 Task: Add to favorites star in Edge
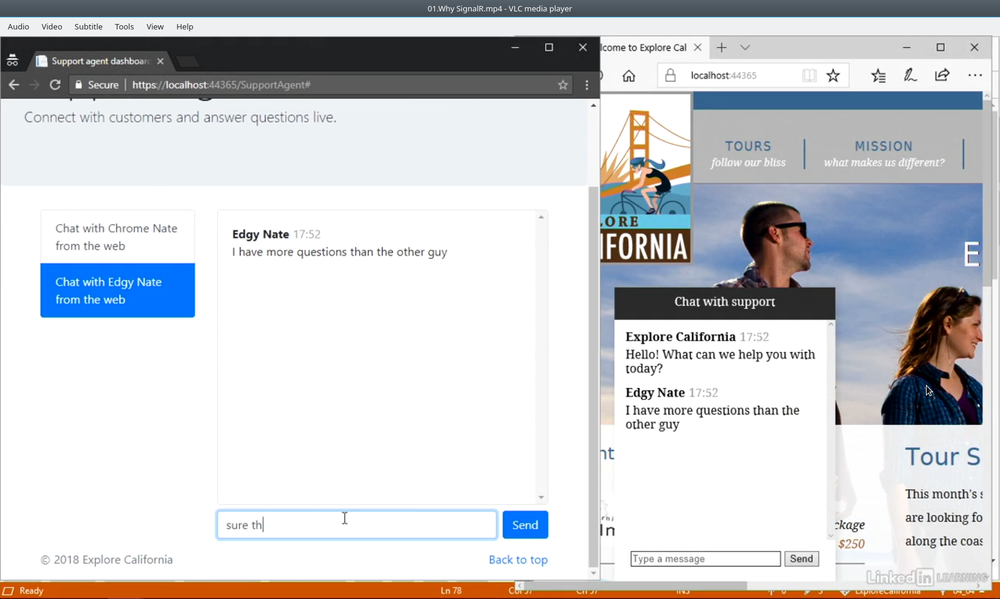833,75
